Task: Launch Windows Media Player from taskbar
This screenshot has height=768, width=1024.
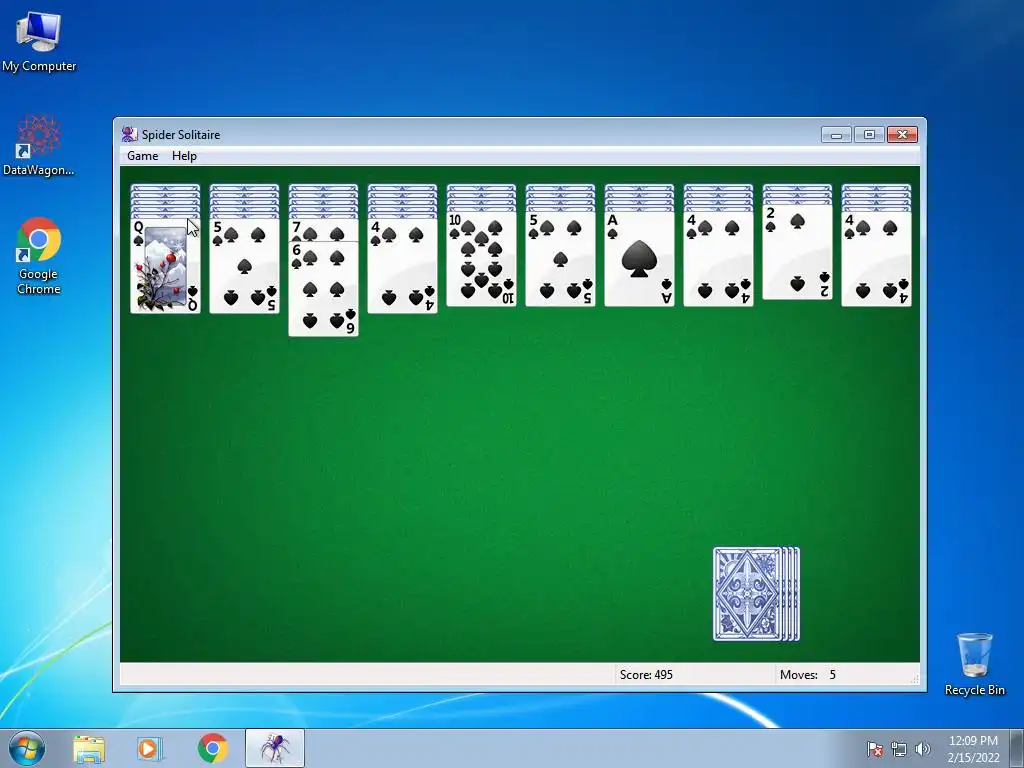Action: click(149, 749)
